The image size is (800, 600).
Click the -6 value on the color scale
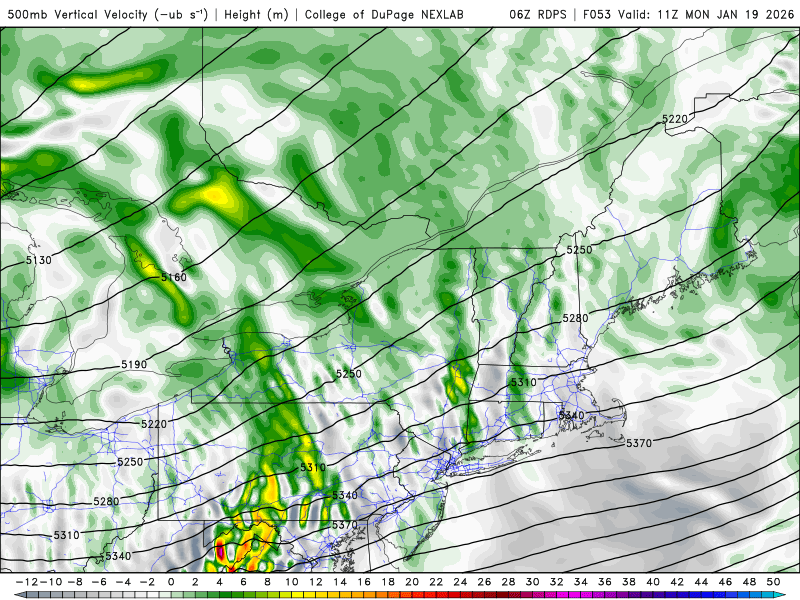click(x=99, y=582)
